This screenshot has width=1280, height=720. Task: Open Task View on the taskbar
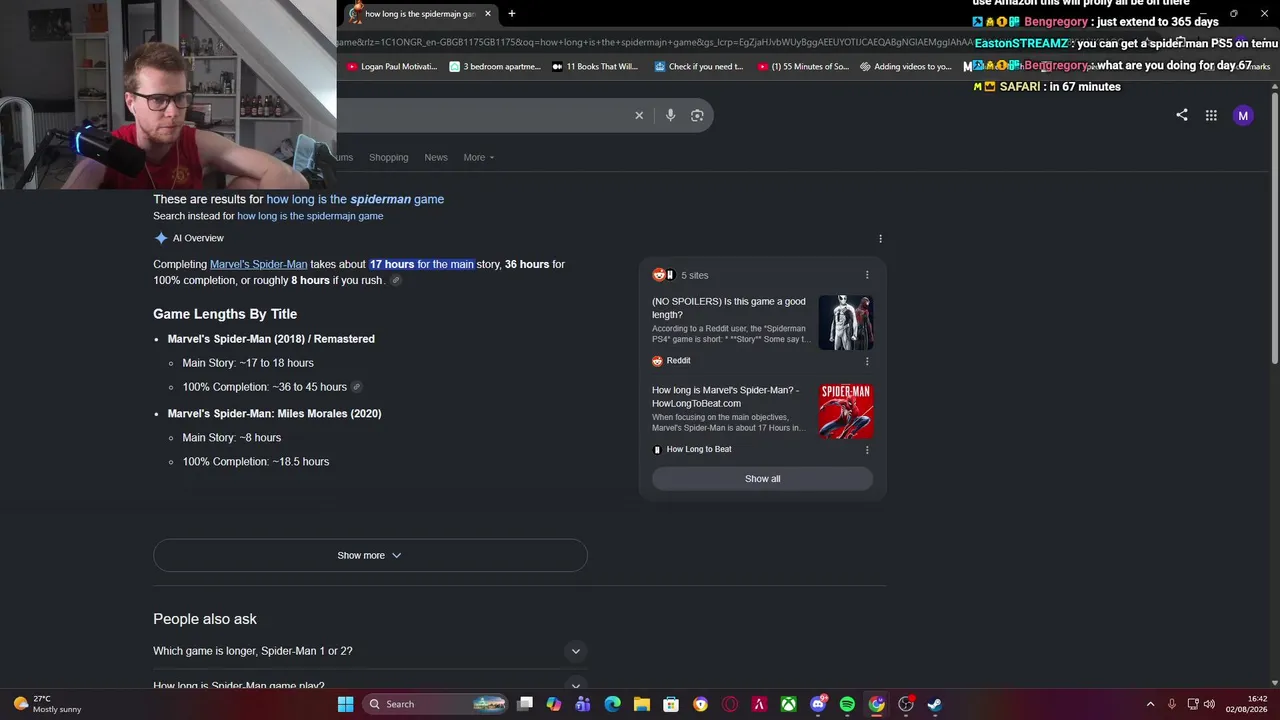pos(525,704)
